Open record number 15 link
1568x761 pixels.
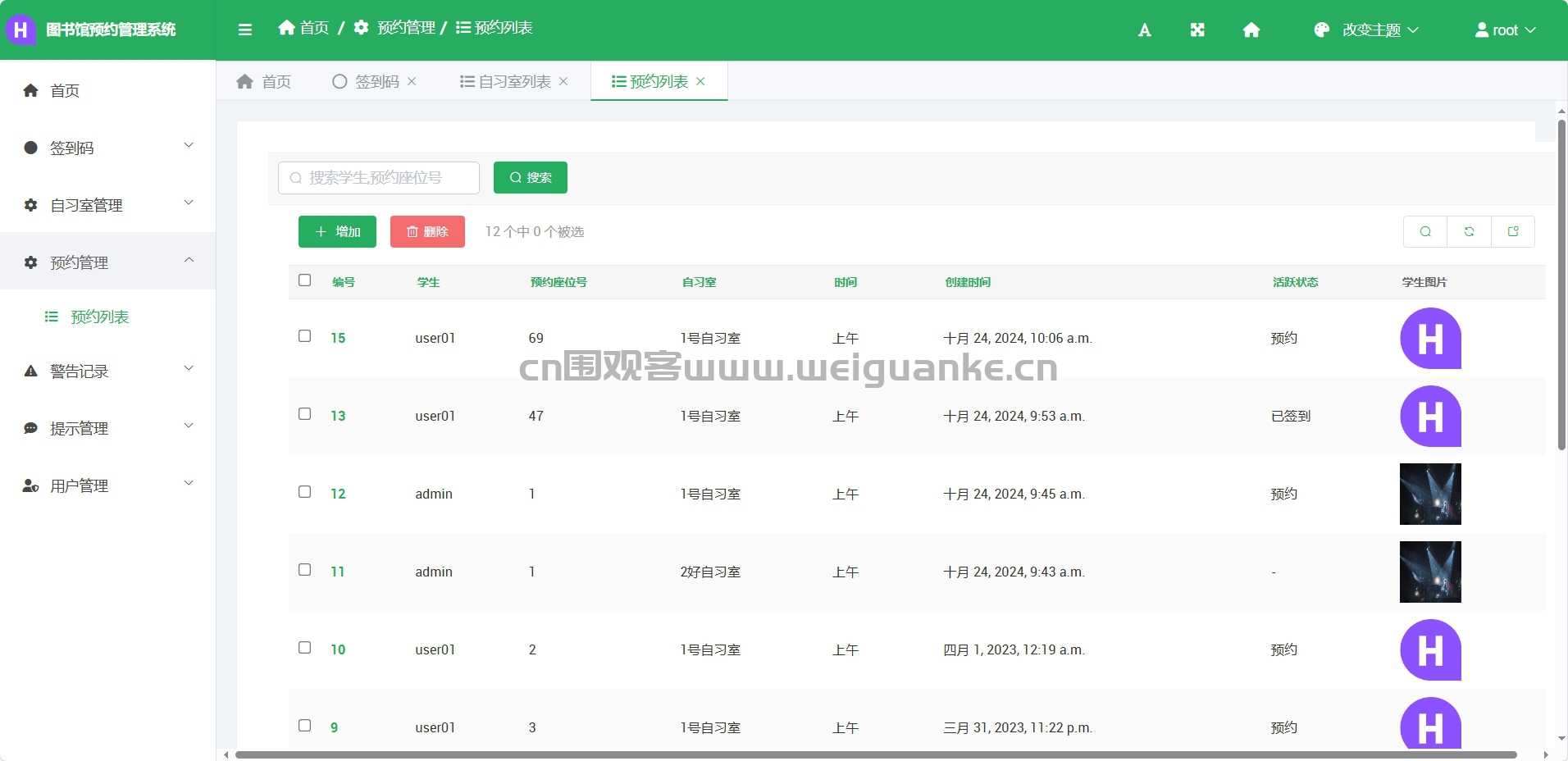(338, 338)
